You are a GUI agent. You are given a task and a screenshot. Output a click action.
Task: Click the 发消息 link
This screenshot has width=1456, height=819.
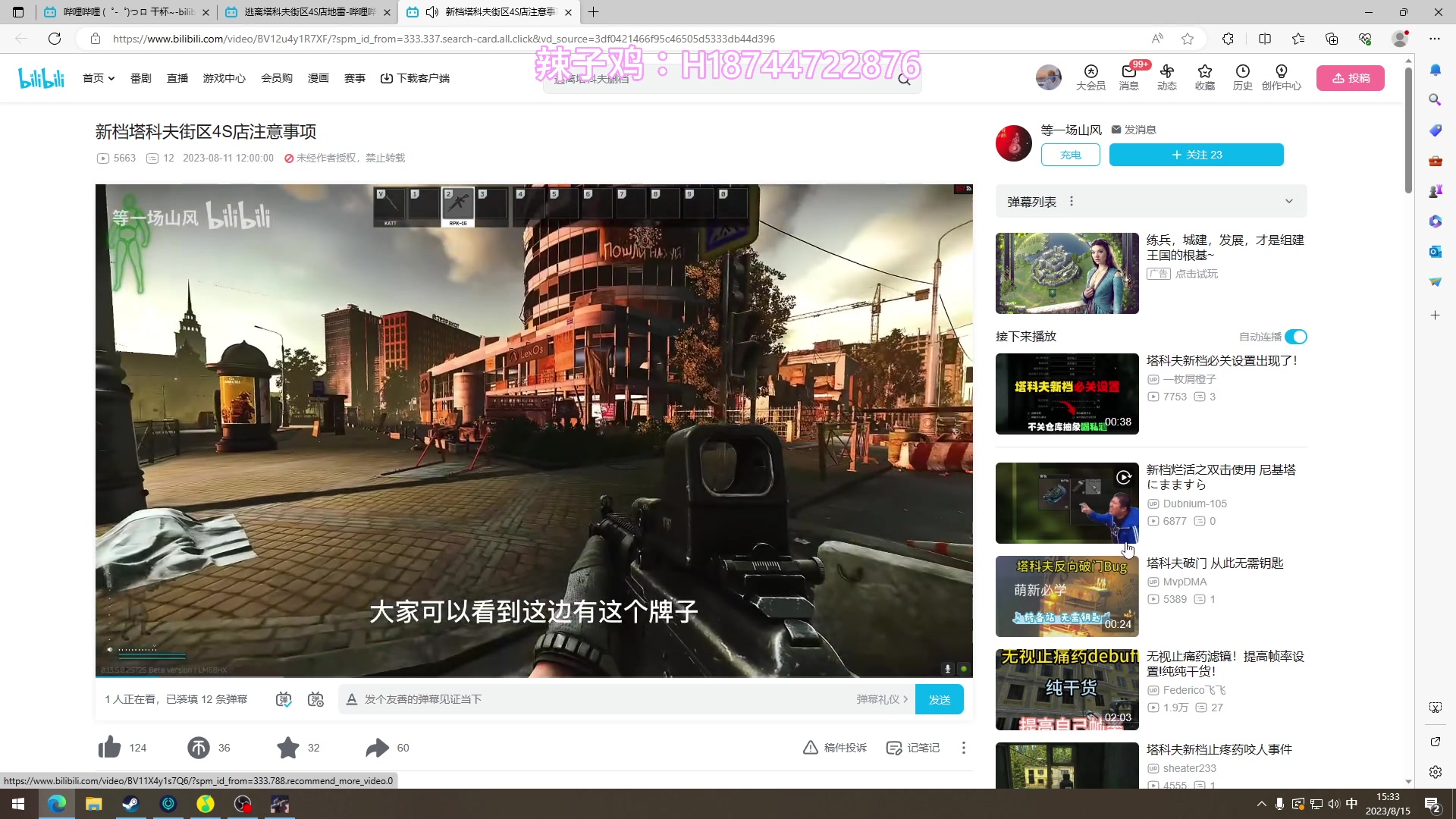coord(1134,130)
